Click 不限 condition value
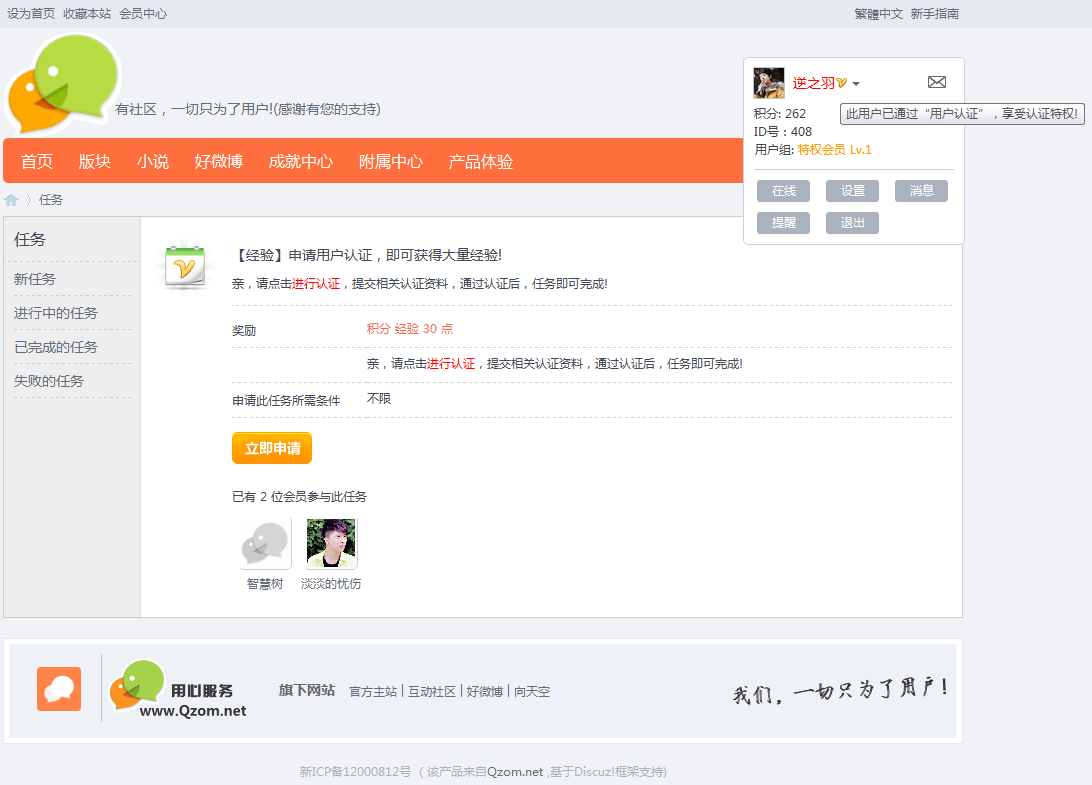 (379, 399)
